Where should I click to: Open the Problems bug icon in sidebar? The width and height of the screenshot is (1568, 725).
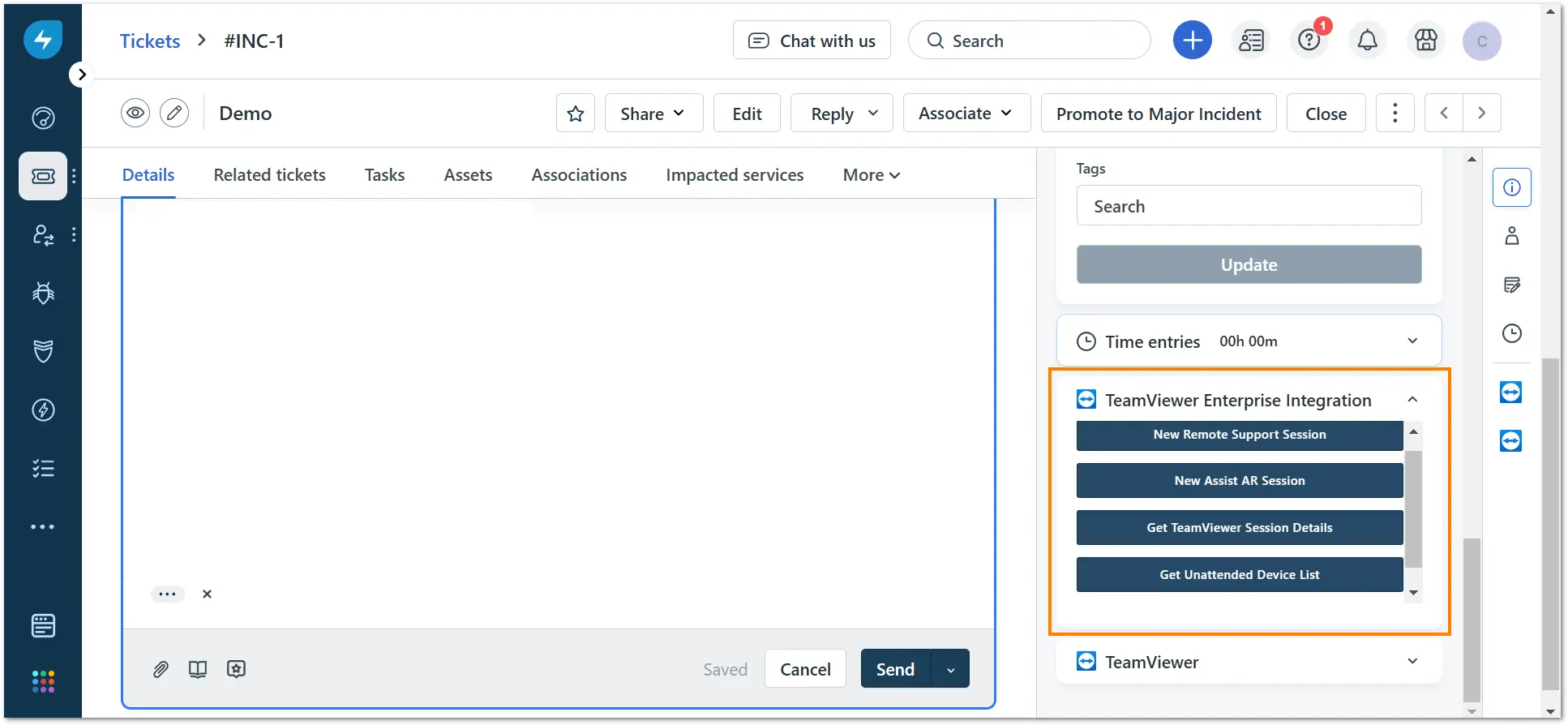(43, 293)
